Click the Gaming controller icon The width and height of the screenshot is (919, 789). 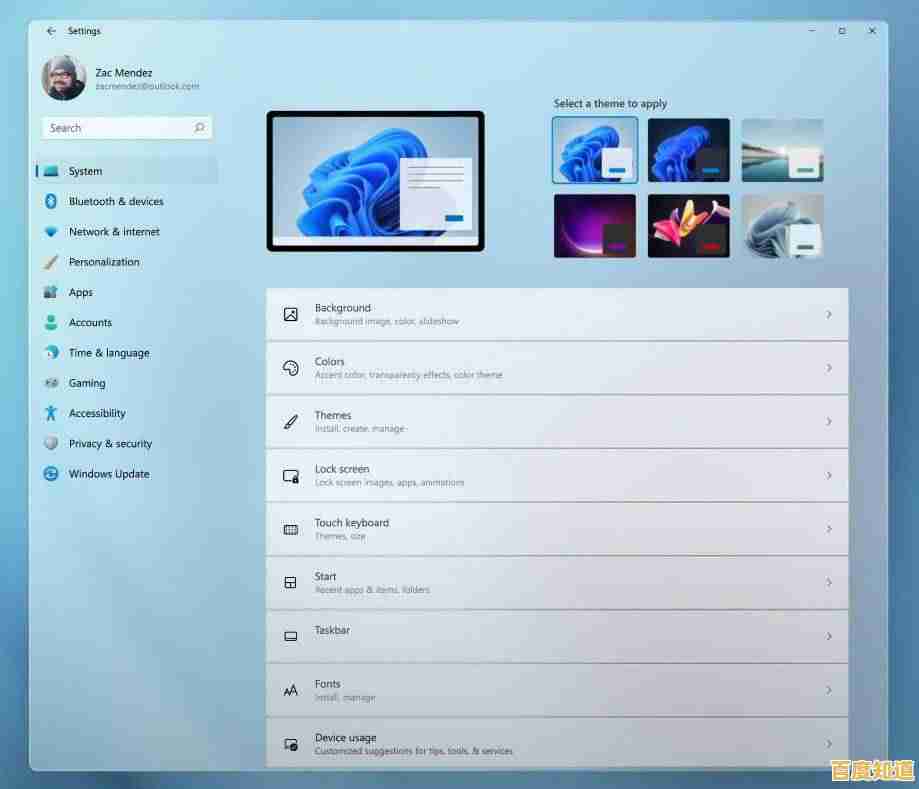click(51, 383)
